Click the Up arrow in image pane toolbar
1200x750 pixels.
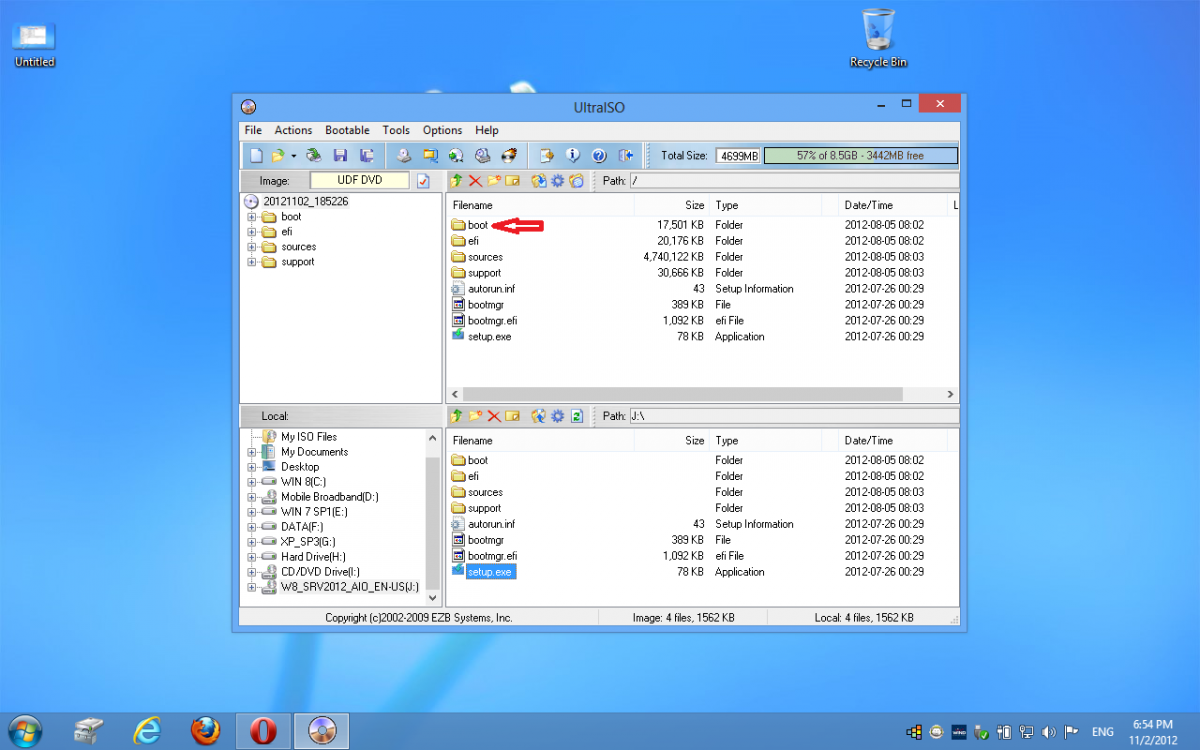pos(455,181)
